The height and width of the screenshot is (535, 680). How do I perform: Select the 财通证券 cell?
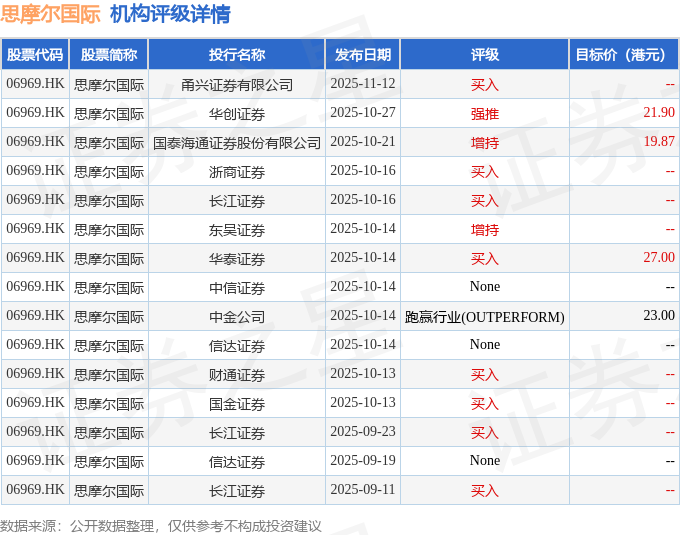(x=237, y=375)
